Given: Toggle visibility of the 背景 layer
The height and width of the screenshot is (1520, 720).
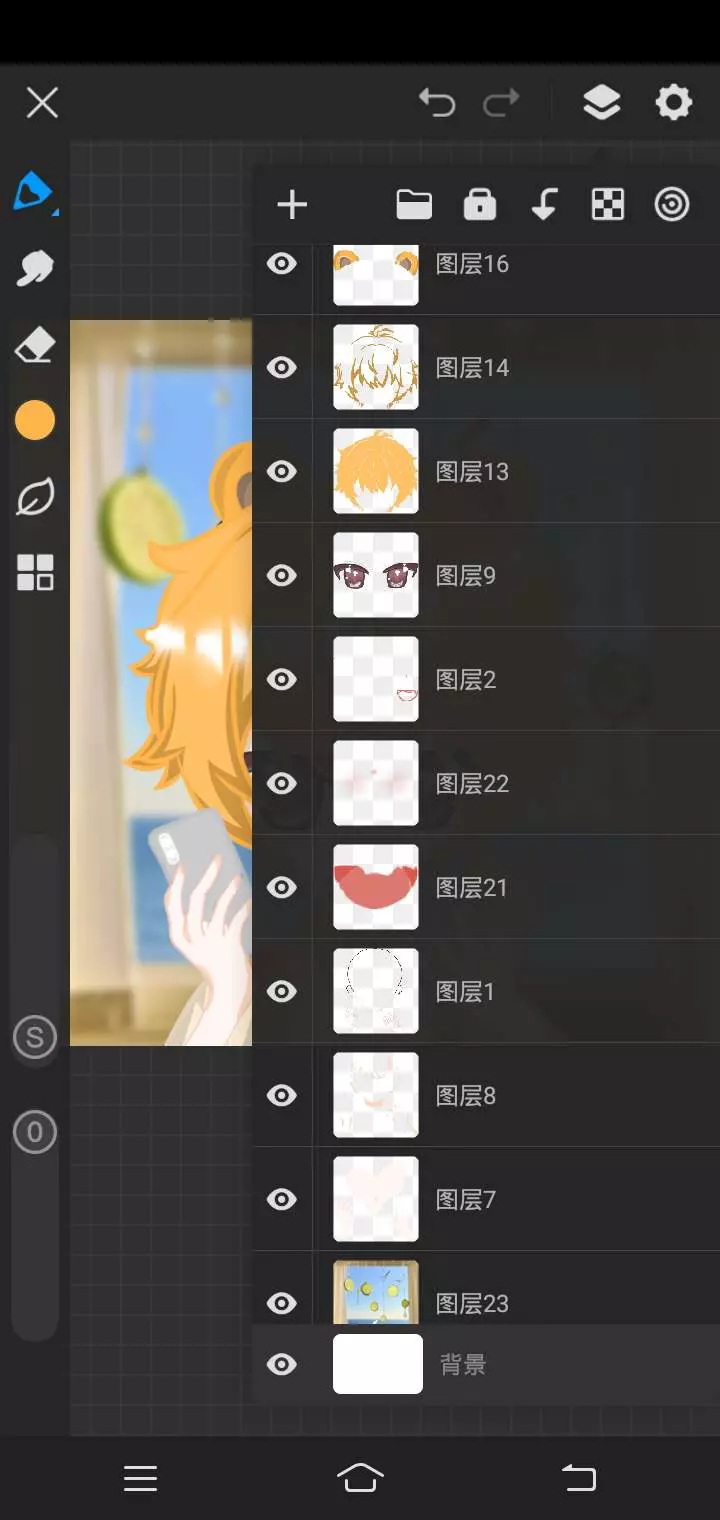Looking at the screenshot, I should 282,1365.
